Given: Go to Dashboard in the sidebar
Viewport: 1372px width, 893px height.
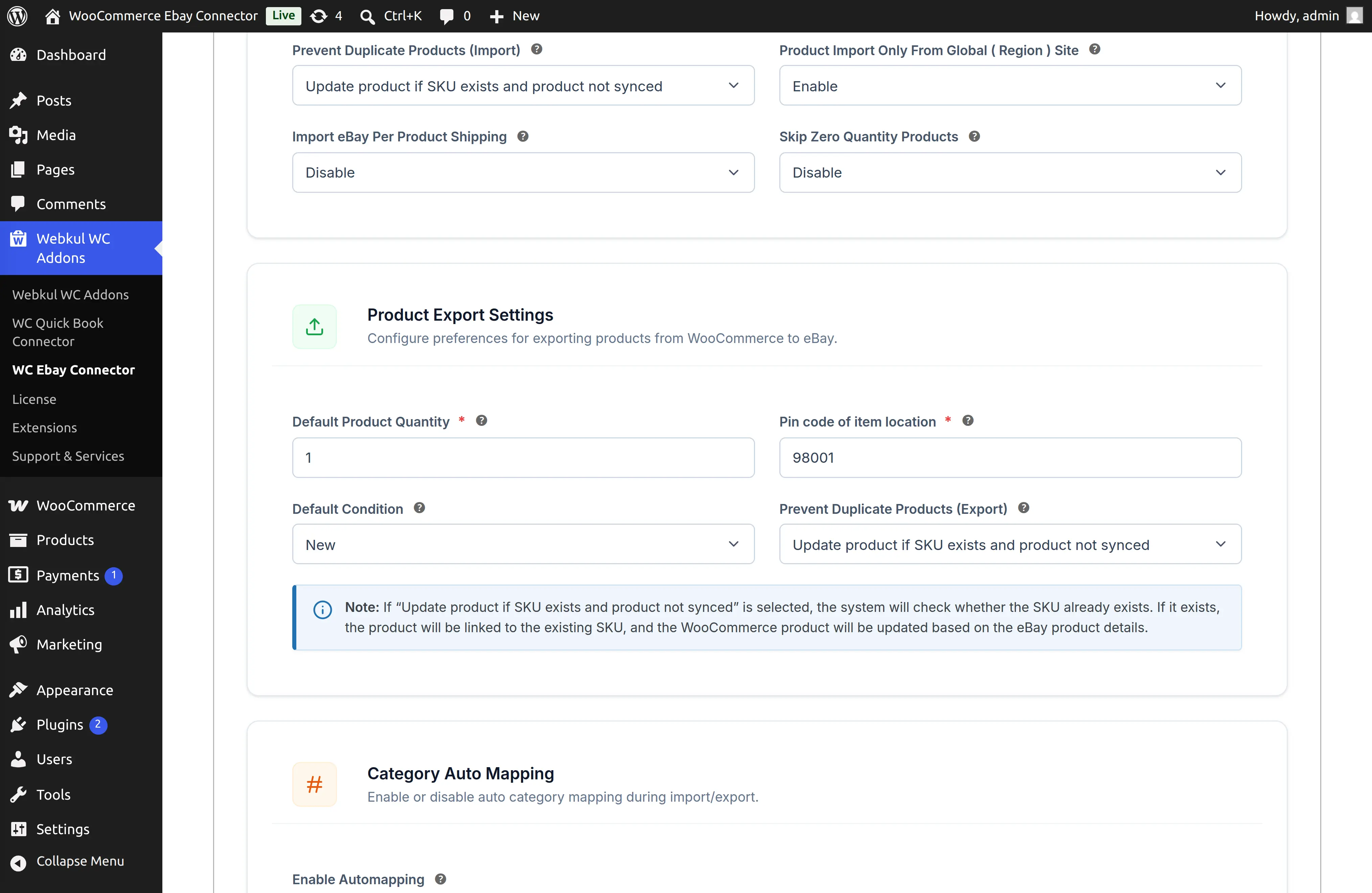Looking at the screenshot, I should coord(81,55).
